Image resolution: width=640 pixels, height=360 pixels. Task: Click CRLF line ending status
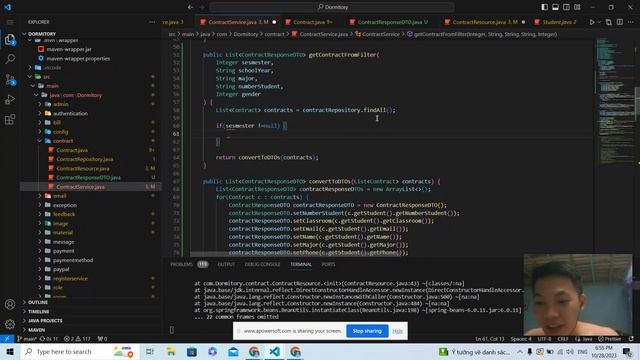[563, 339]
